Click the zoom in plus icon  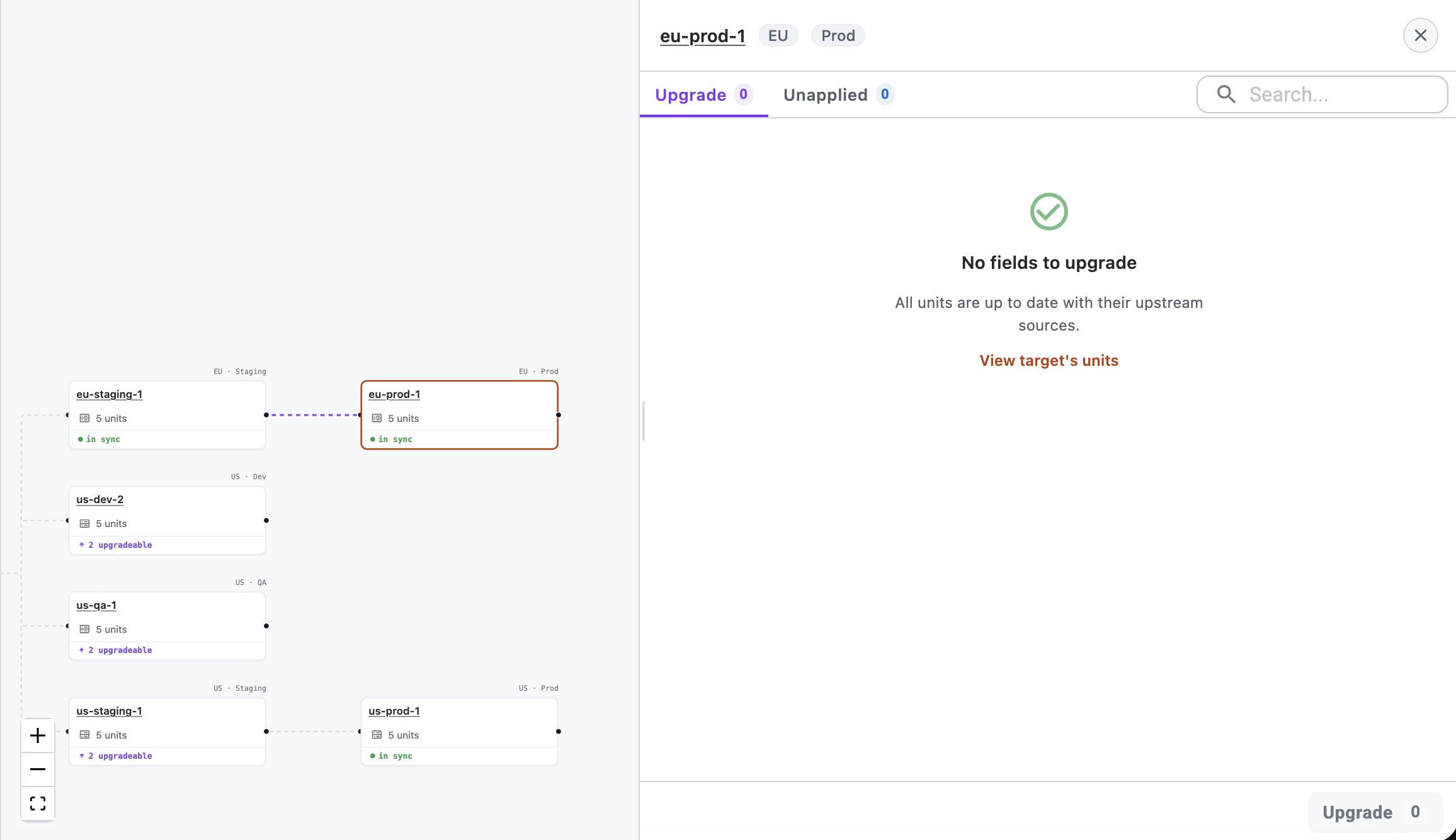click(38, 735)
